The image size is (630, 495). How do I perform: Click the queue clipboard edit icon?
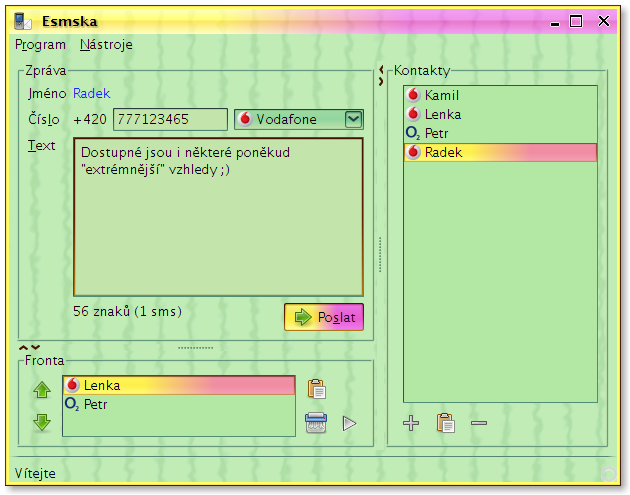[x=317, y=389]
